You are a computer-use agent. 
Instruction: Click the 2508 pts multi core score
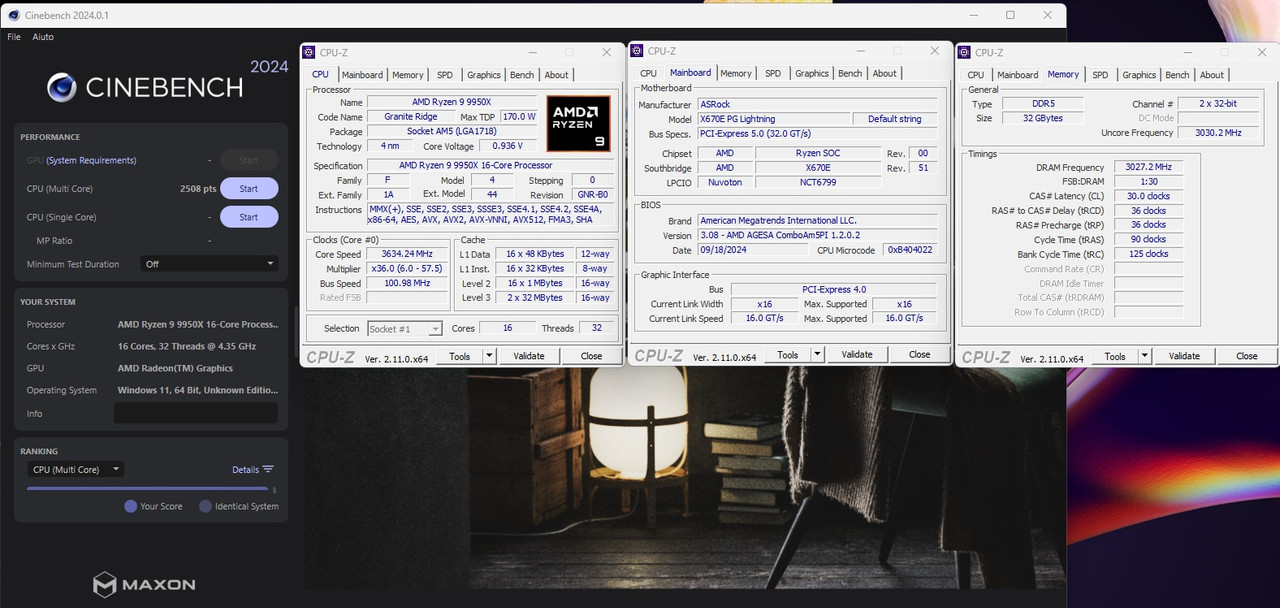(x=198, y=189)
